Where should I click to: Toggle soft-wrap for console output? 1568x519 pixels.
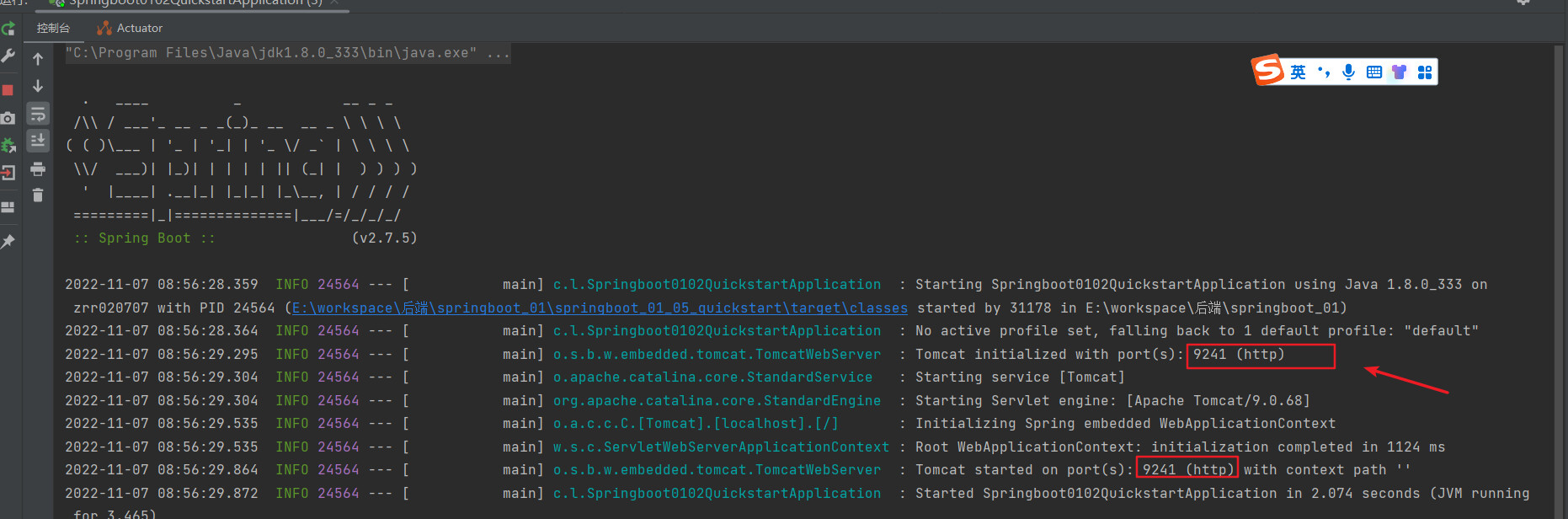click(x=38, y=114)
